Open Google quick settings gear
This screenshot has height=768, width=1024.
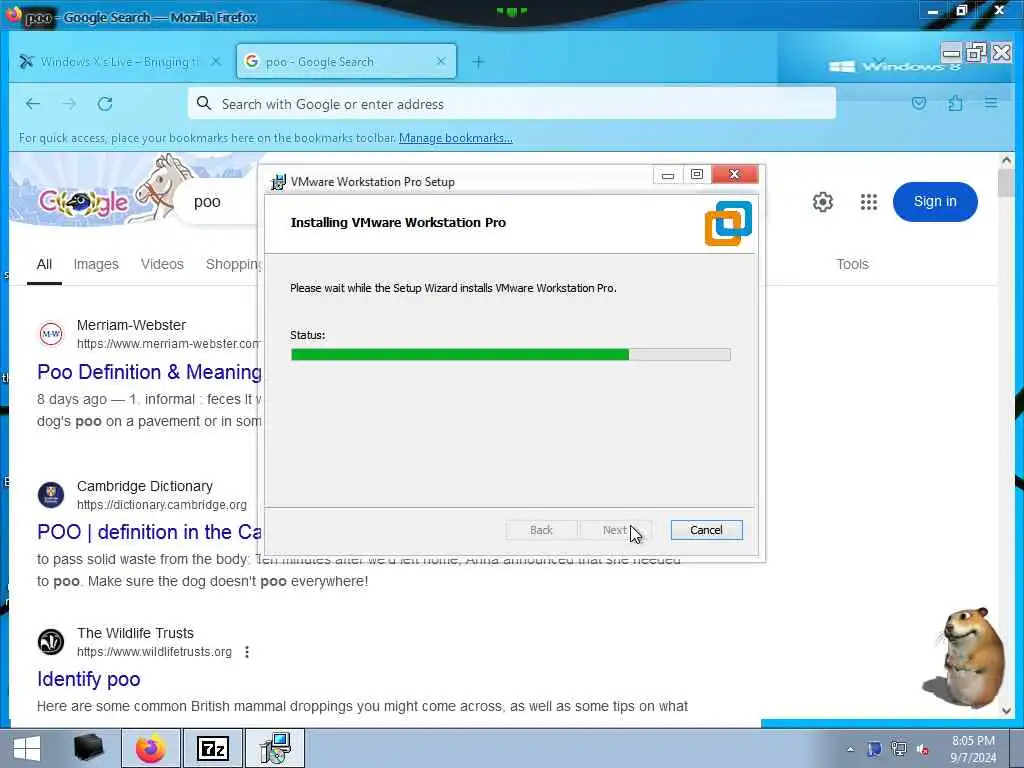tap(823, 202)
